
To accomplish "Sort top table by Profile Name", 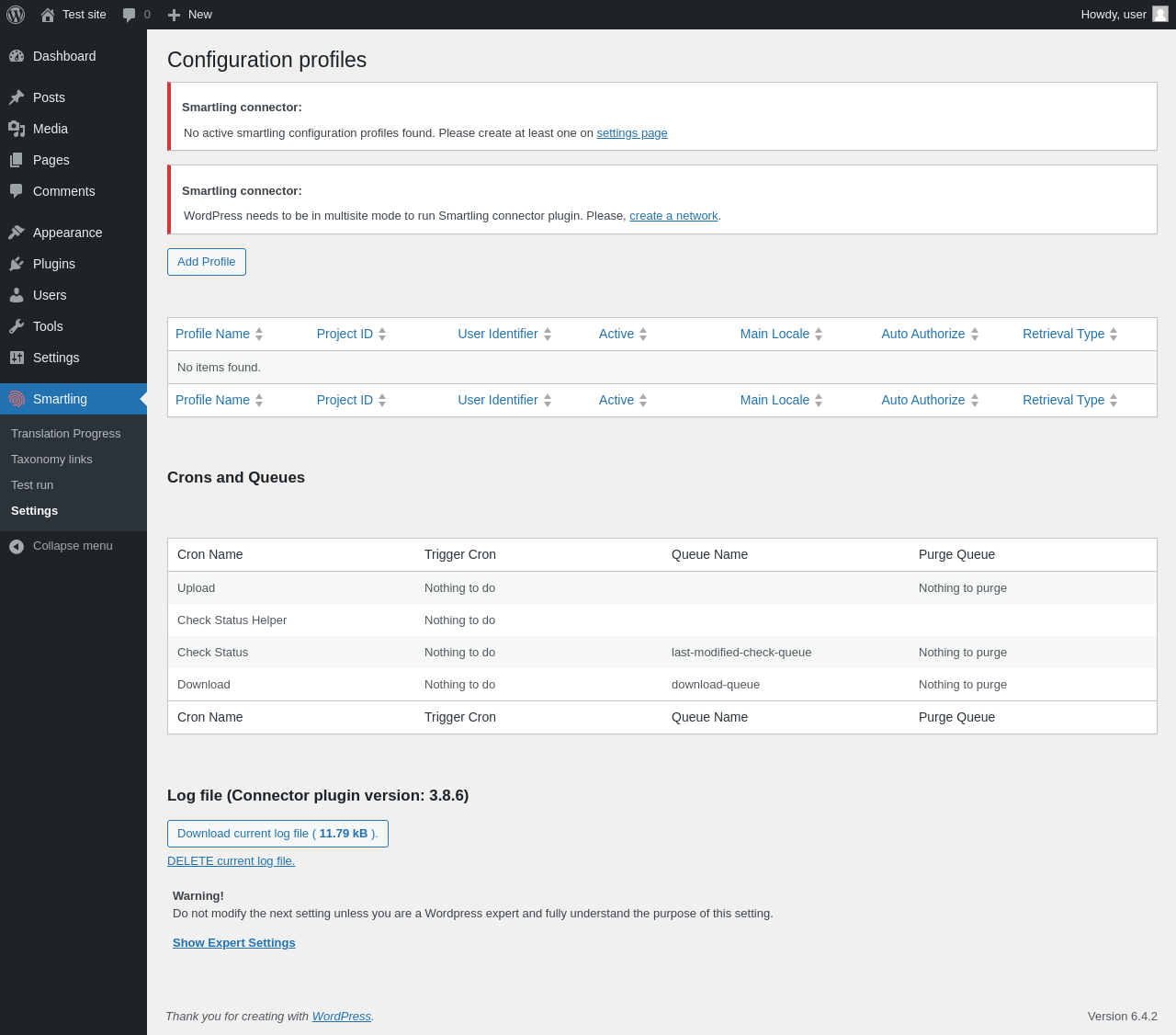I will (213, 334).
